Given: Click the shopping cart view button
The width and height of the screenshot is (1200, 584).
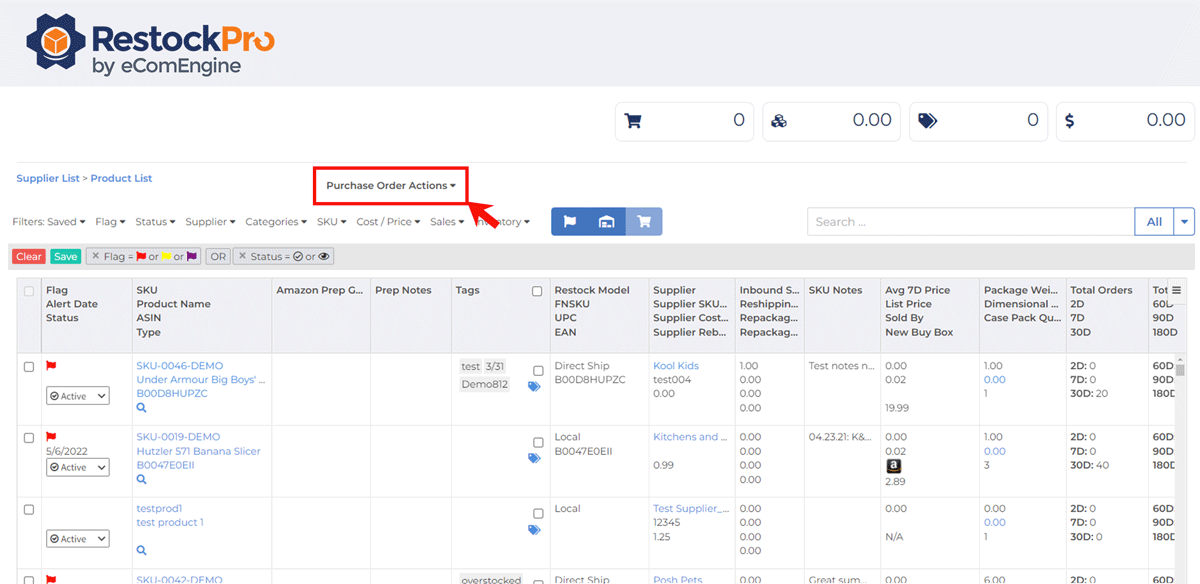Looking at the screenshot, I should pos(644,222).
